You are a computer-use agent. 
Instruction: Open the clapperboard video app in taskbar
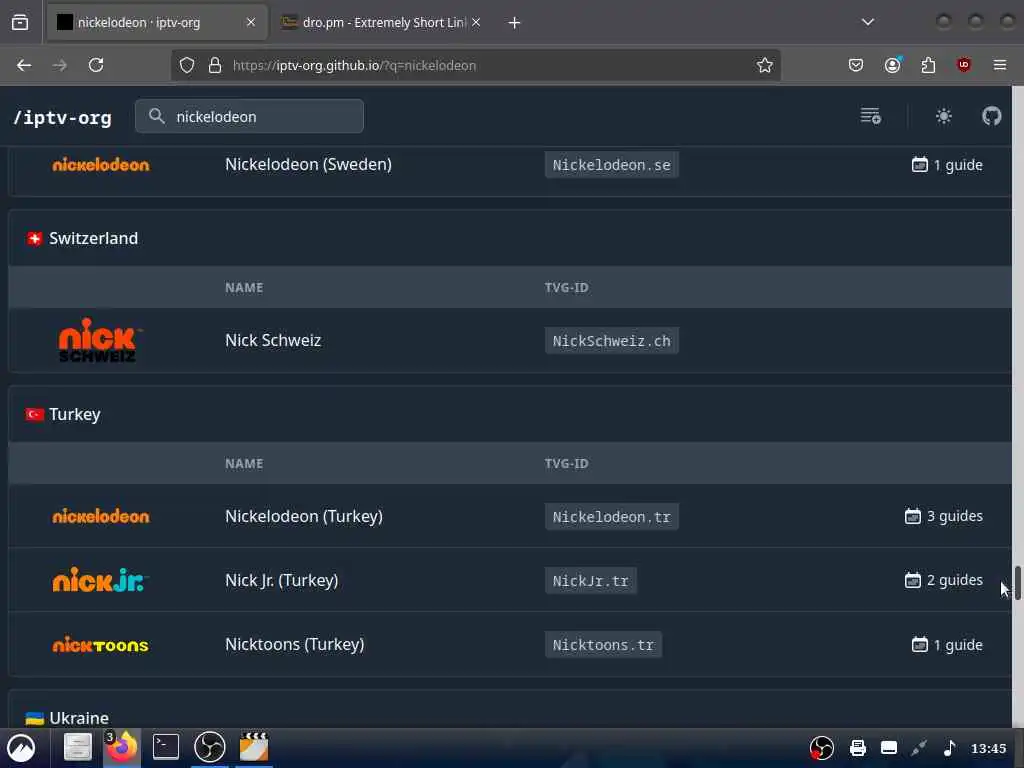tap(254, 747)
